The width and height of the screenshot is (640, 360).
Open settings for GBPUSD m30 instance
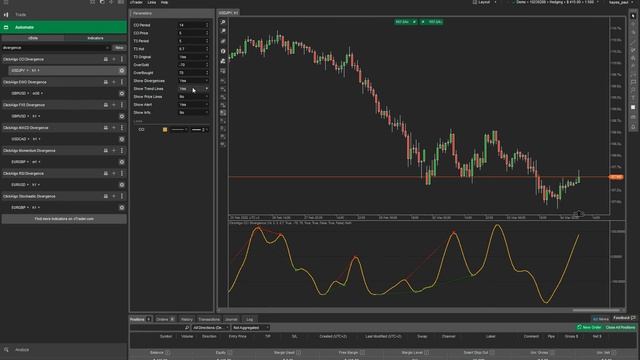point(122,93)
